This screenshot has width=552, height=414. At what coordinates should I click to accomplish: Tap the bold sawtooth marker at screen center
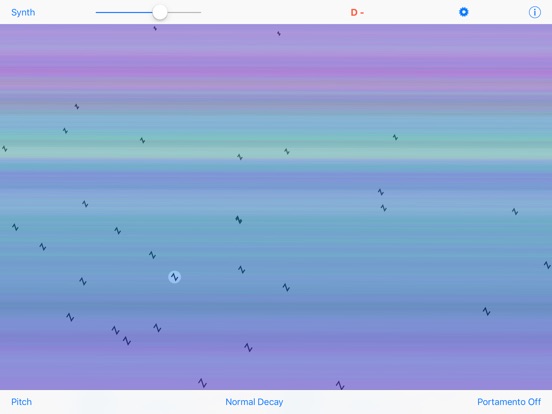pyautogui.click(x=239, y=220)
